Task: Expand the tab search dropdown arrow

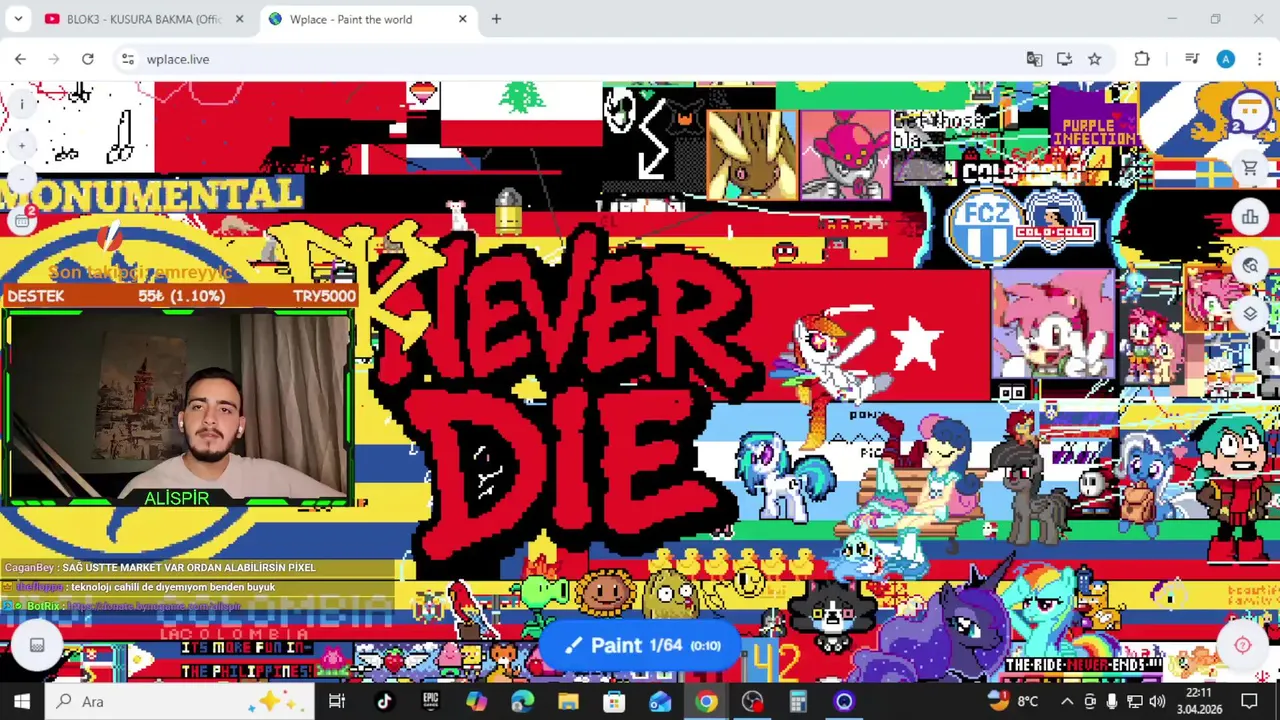Action: pyautogui.click(x=18, y=19)
